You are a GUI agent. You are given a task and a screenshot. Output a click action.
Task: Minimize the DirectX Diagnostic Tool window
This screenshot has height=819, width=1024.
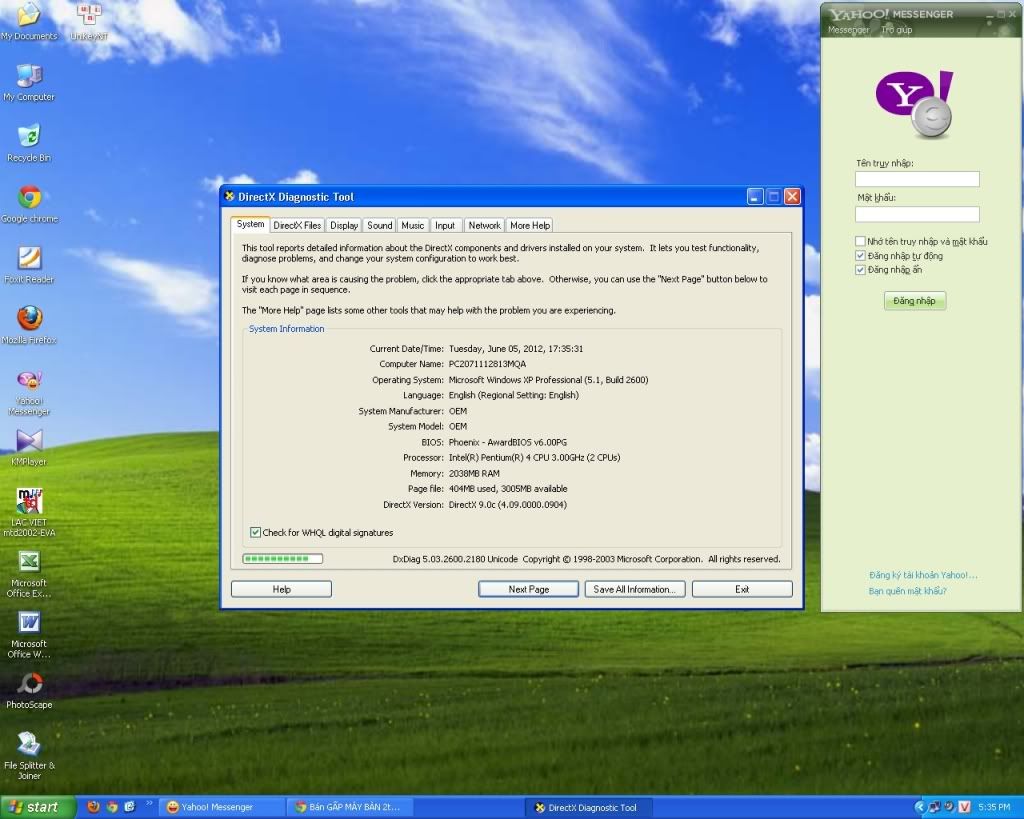pyautogui.click(x=755, y=197)
